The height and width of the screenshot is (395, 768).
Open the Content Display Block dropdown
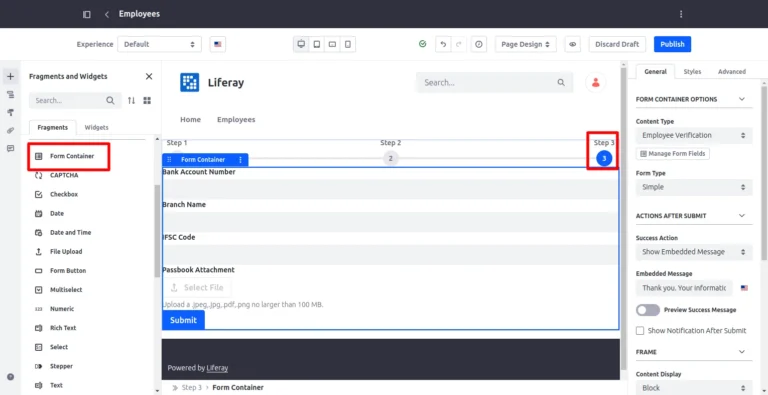tap(694, 388)
